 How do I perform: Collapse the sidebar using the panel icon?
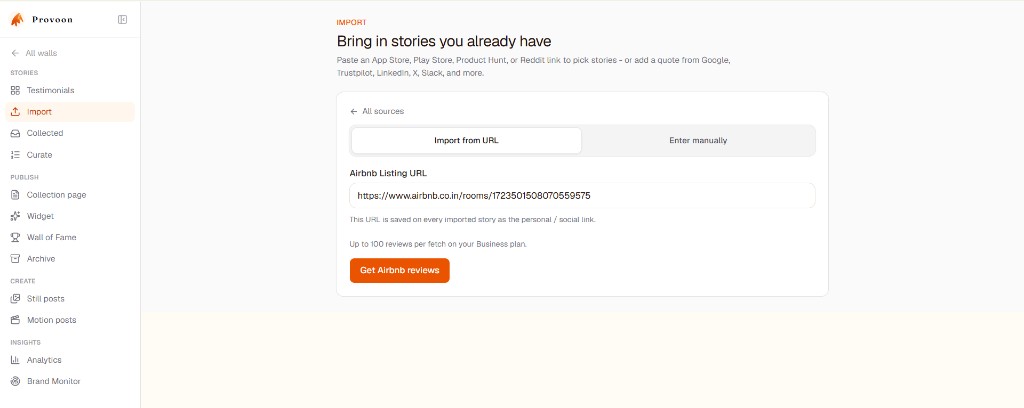[x=122, y=20]
